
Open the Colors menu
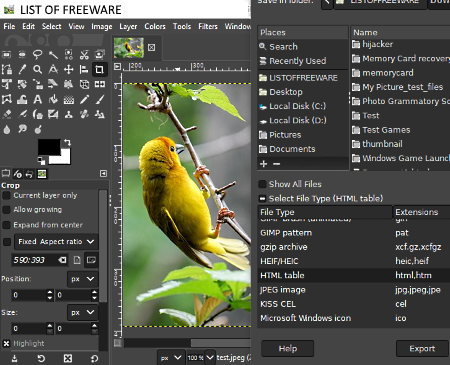pyautogui.click(x=155, y=26)
